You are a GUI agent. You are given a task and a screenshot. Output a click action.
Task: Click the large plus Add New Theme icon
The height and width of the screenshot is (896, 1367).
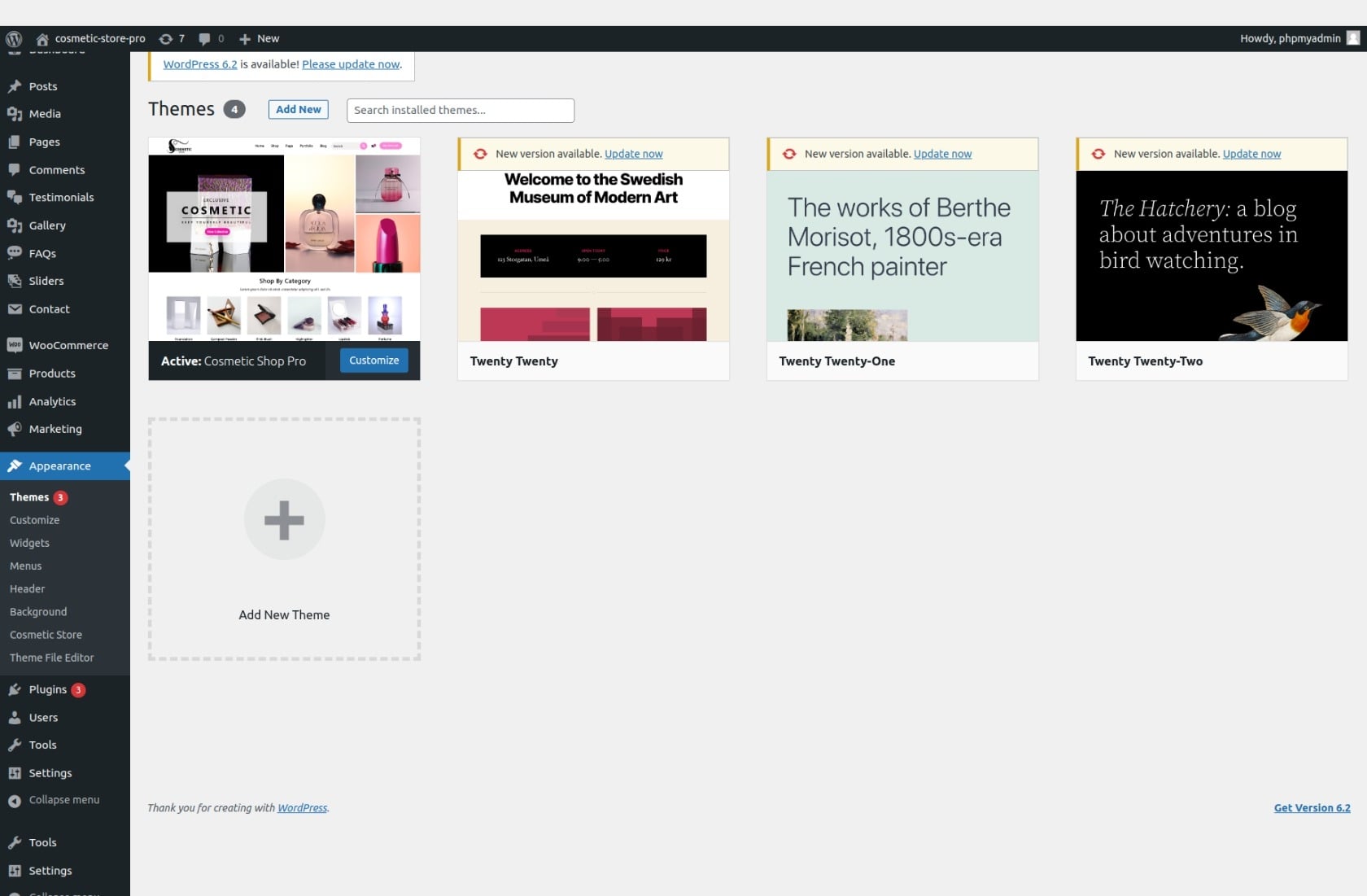[284, 520]
